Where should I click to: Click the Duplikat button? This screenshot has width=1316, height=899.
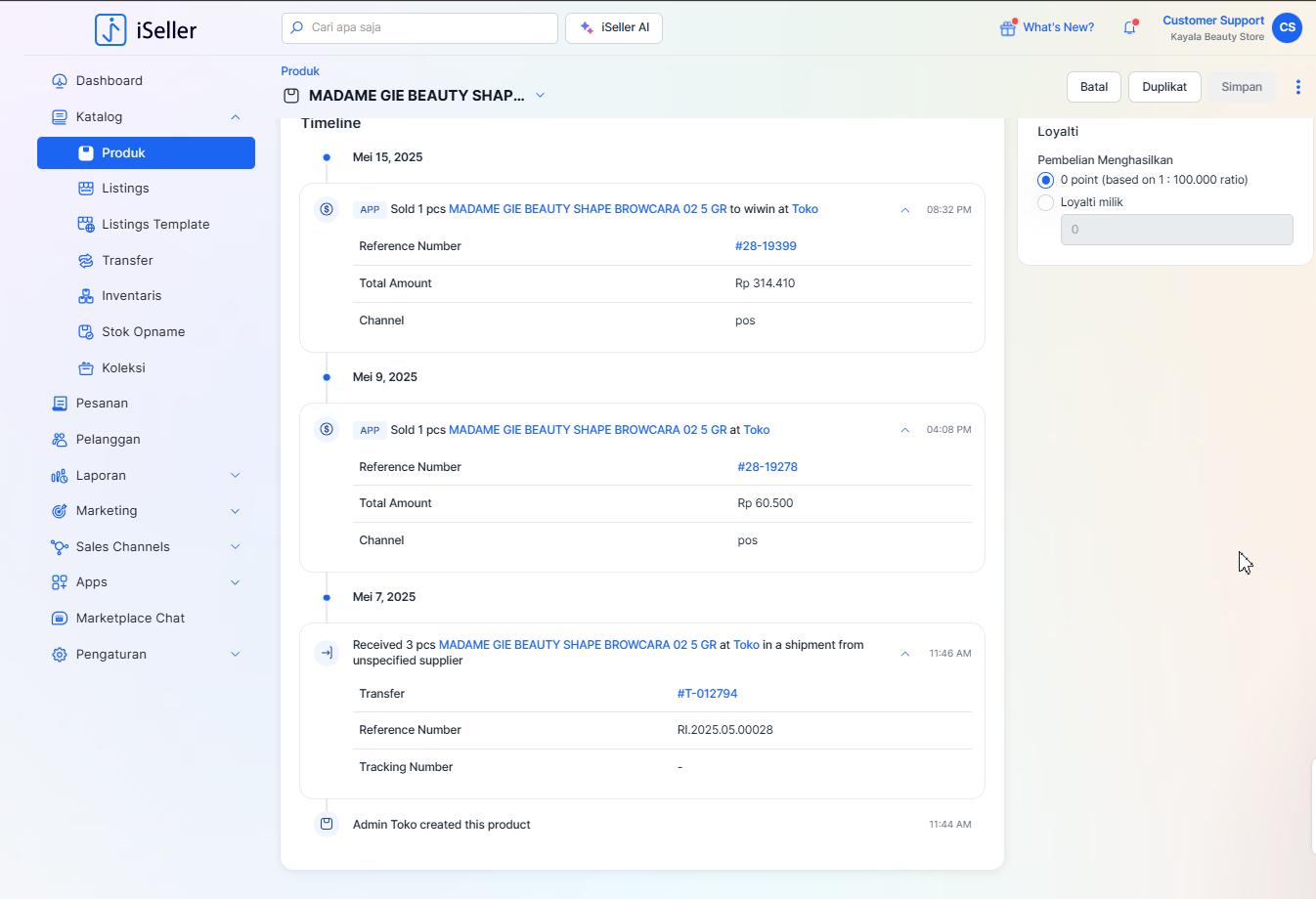(x=1163, y=87)
